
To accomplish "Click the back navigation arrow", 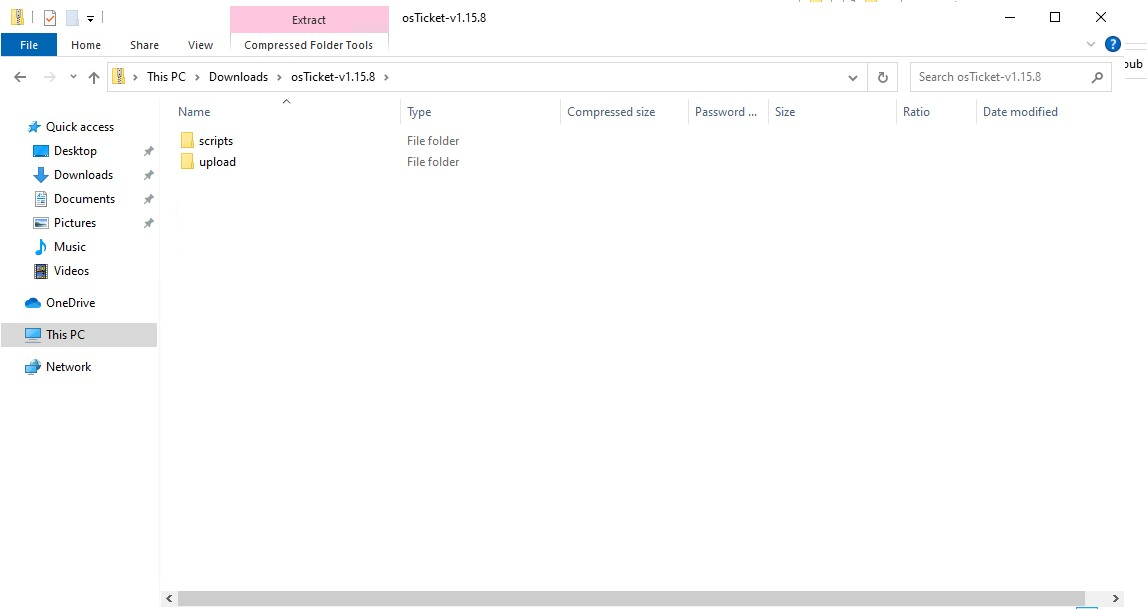I will pyautogui.click(x=20, y=76).
